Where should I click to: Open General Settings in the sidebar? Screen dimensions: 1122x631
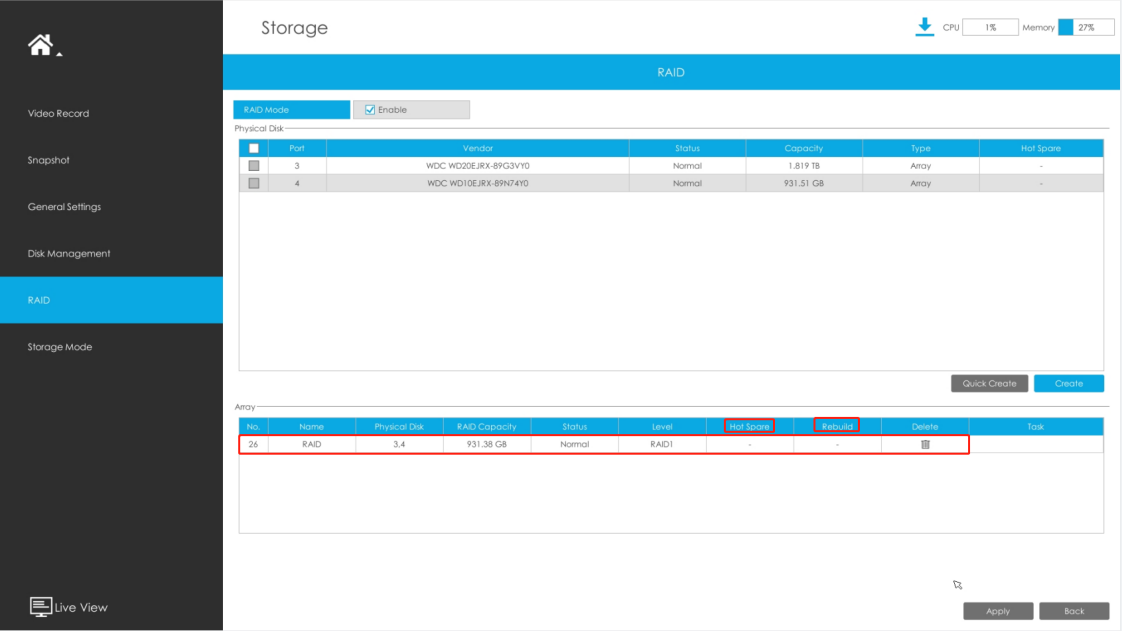pyautogui.click(x=64, y=207)
